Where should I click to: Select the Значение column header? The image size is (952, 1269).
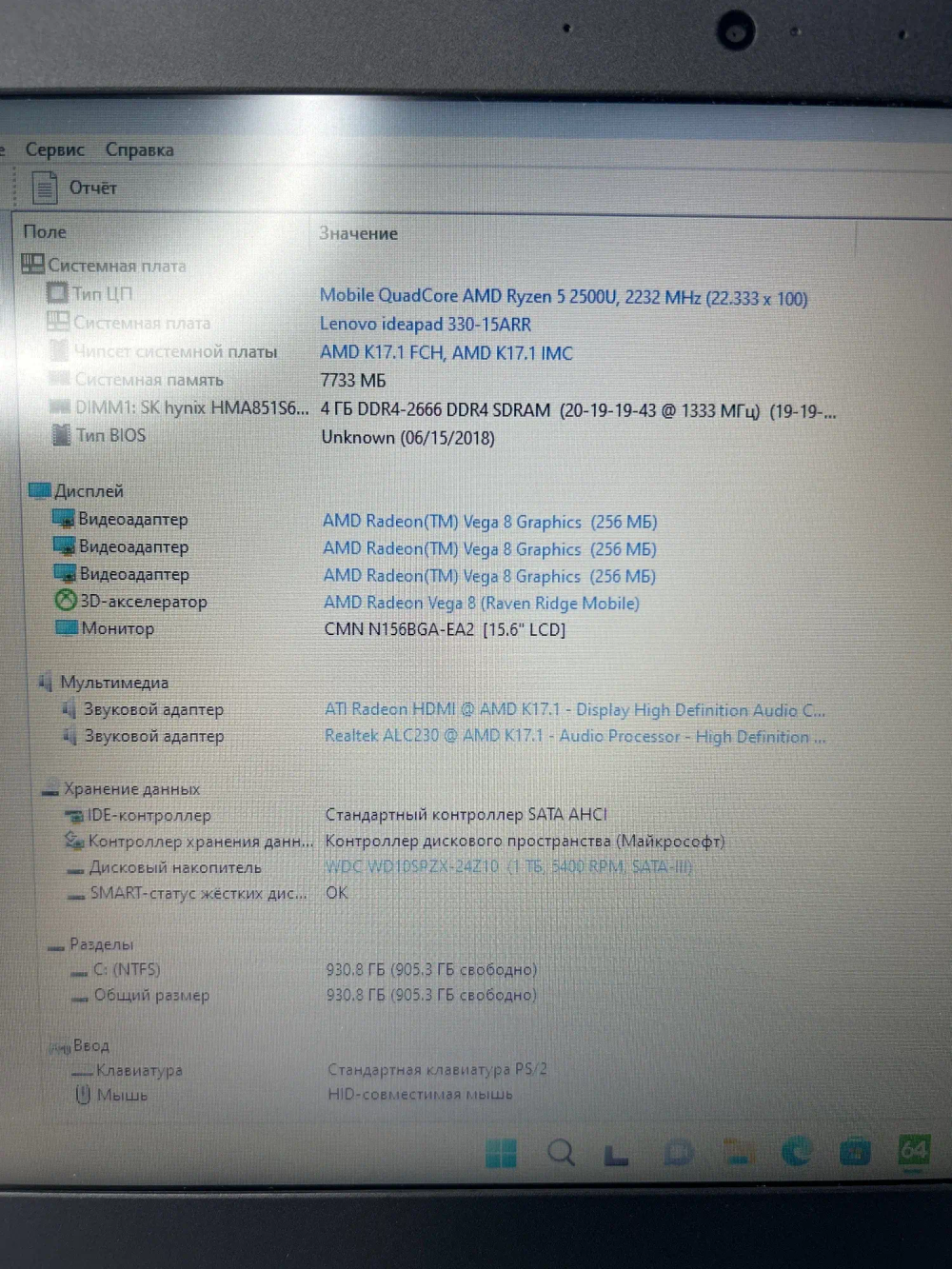click(358, 233)
